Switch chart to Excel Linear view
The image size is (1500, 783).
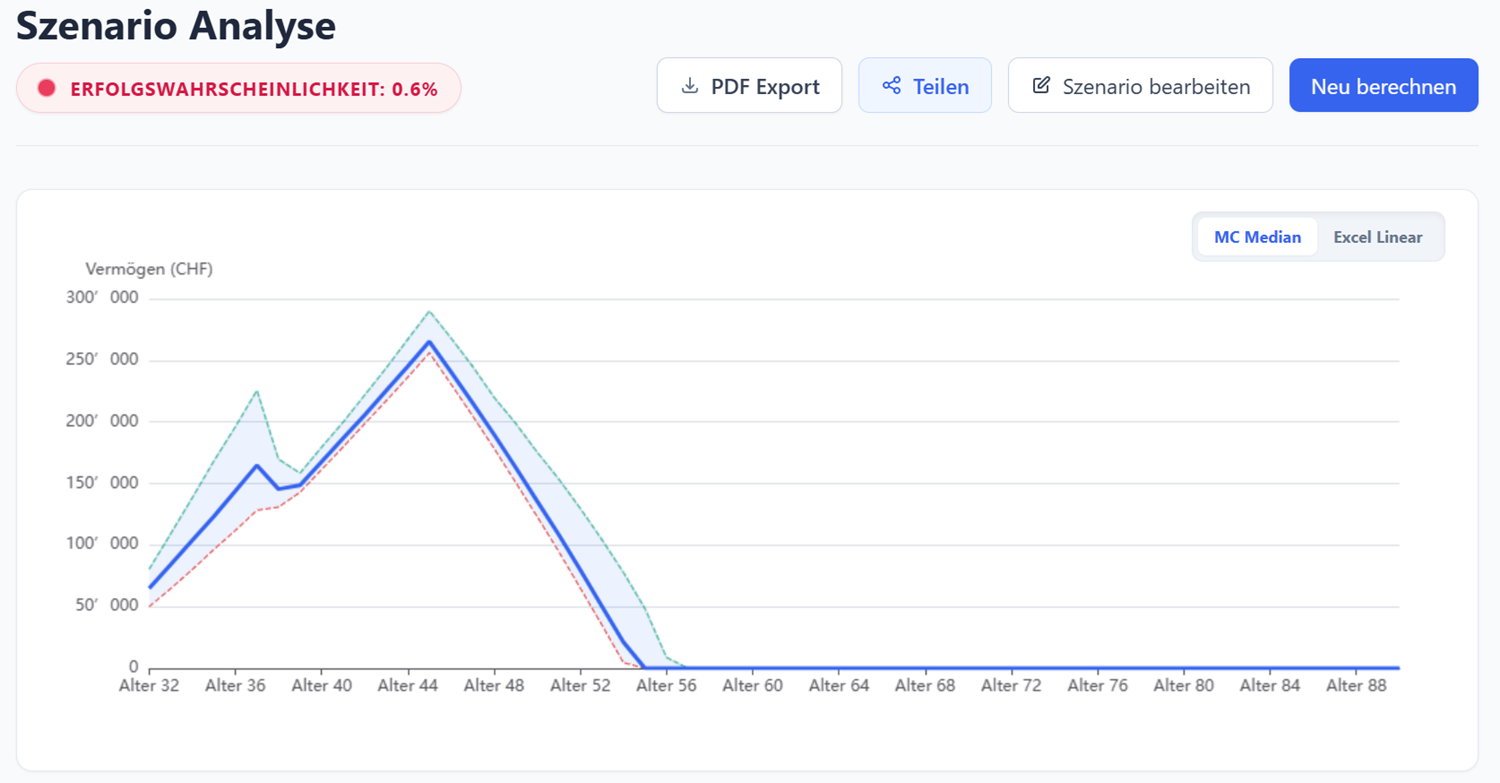pos(1378,237)
